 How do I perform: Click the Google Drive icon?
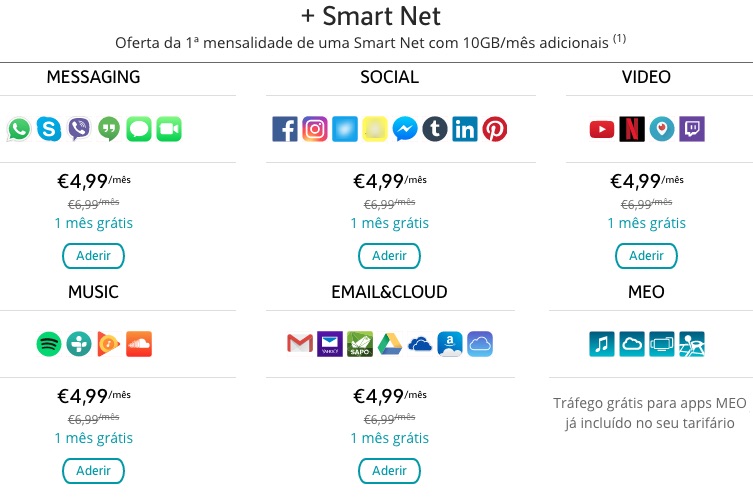[390, 344]
